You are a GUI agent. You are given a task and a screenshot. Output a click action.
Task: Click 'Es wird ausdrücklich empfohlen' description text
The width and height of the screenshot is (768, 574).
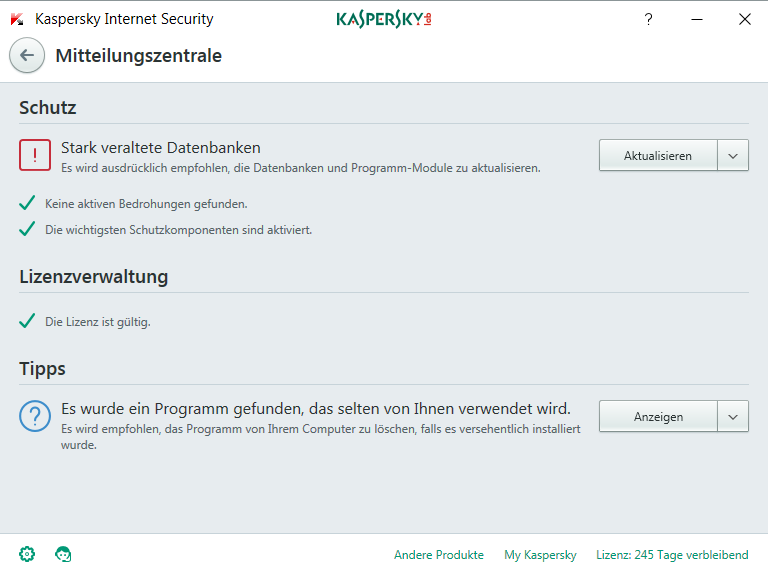(x=301, y=168)
